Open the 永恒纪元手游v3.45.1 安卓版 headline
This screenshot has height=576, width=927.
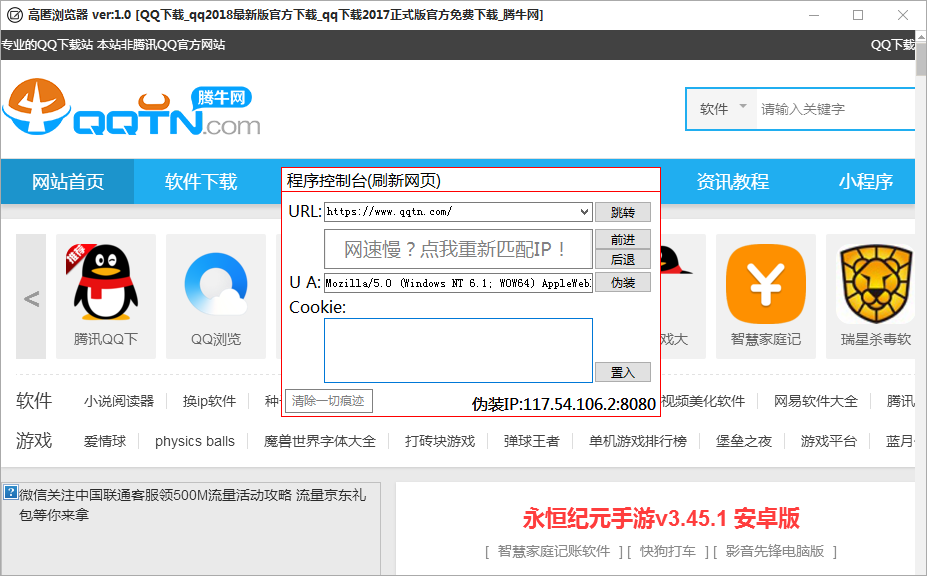[661, 518]
